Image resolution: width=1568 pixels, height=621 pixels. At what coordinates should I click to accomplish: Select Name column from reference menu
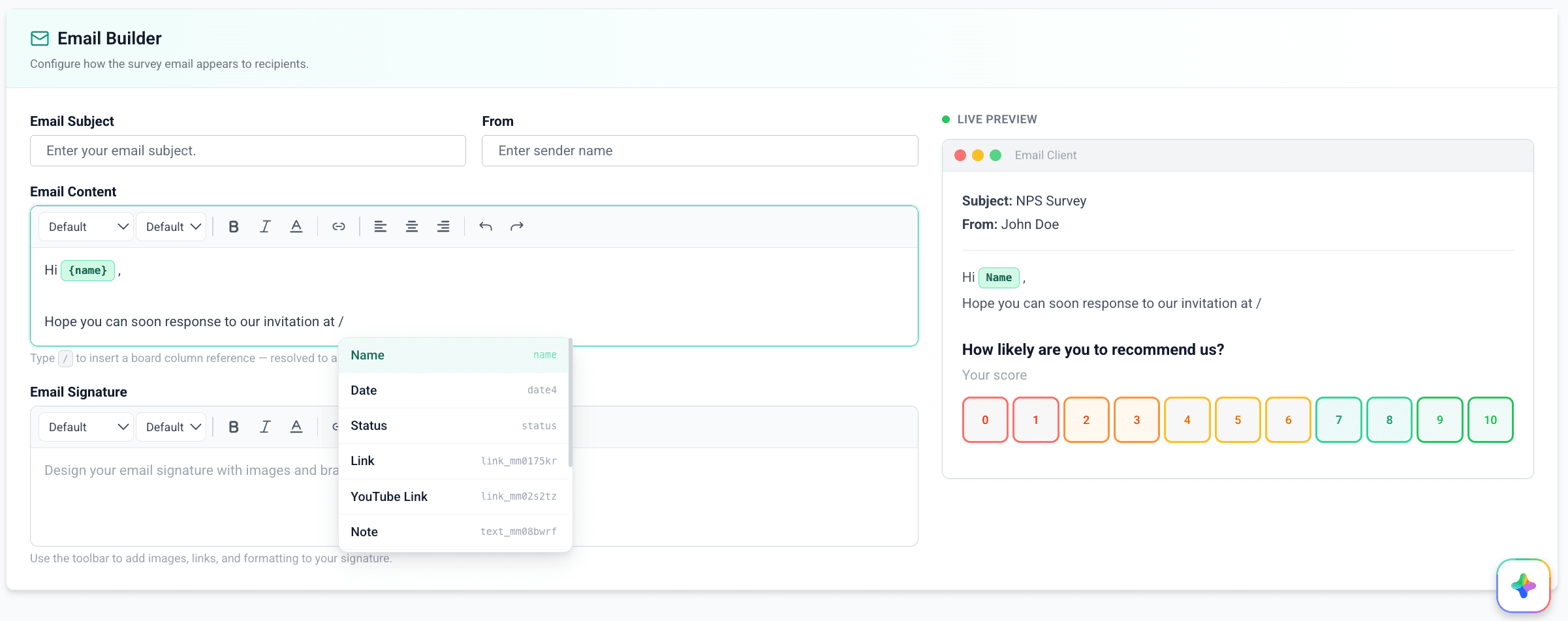tap(454, 355)
